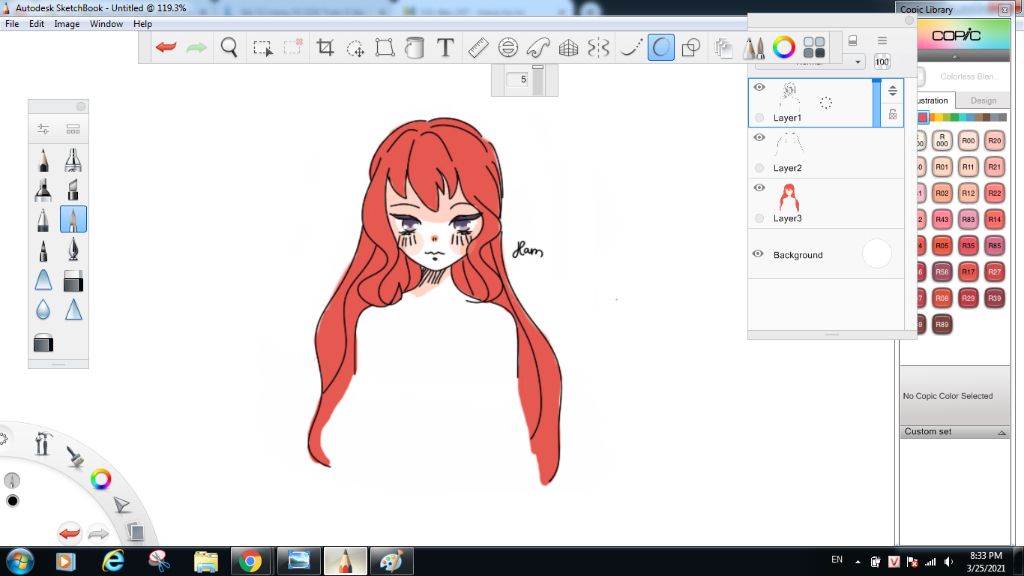1024x576 pixels.
Task: Select the Distort transform tool
Action: click(385, 47)
